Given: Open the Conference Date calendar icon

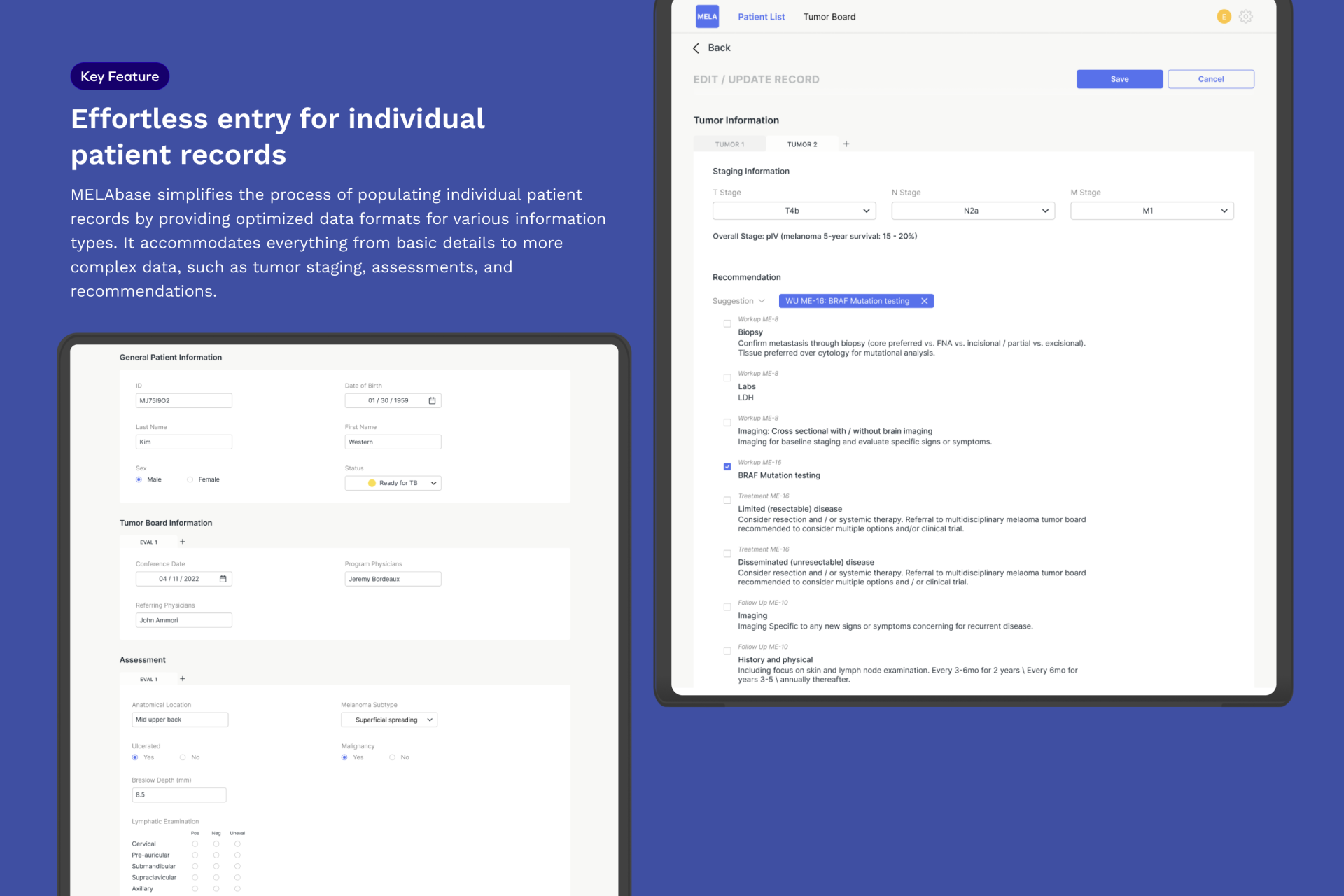Looking at the screenshot, I should [x=223, y=579].
